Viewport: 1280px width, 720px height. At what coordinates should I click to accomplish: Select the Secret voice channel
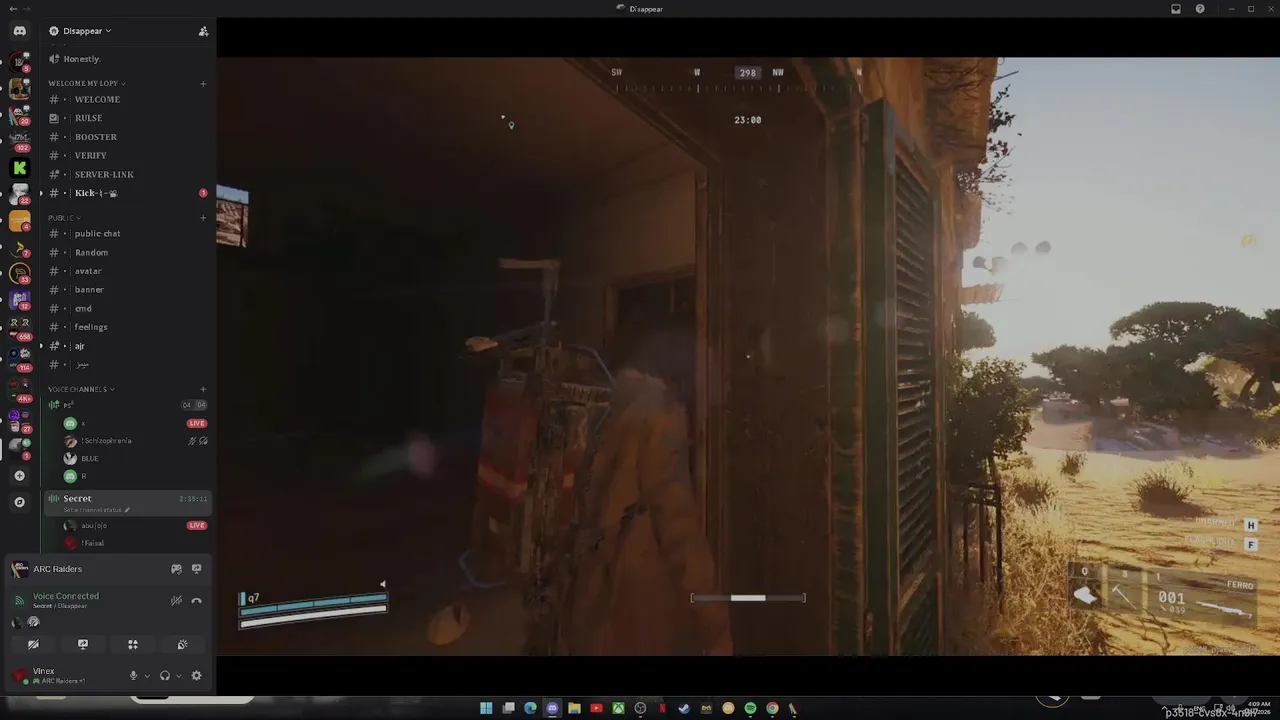[x=127, y=503]
